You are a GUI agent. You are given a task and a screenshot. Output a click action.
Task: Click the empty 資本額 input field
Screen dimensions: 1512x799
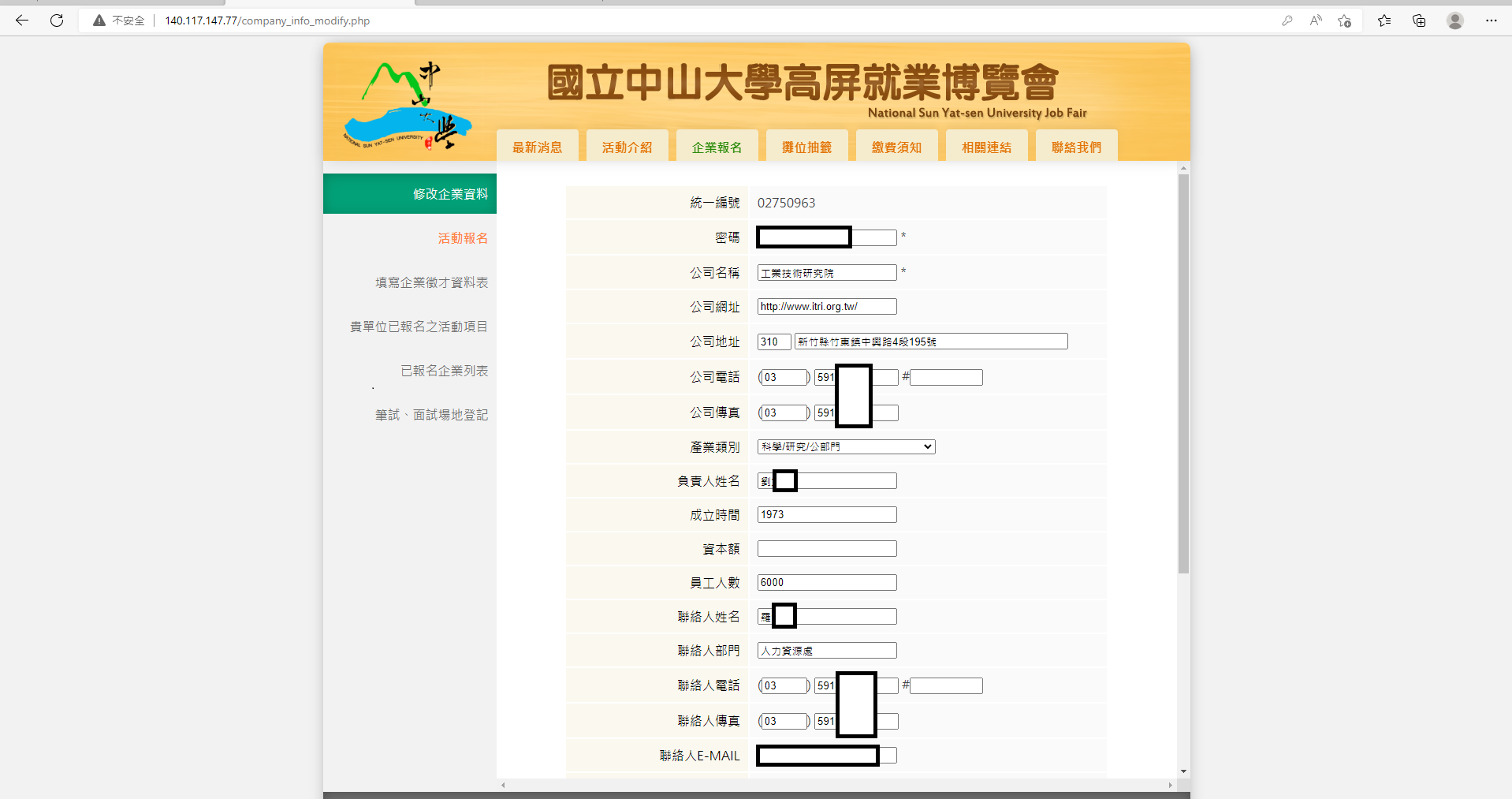[x=827, y=549]
